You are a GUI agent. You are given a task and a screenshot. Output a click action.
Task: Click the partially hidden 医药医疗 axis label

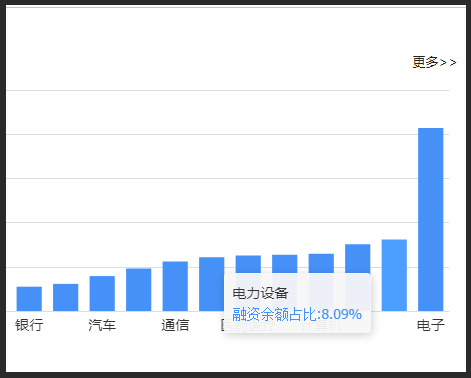248,325
